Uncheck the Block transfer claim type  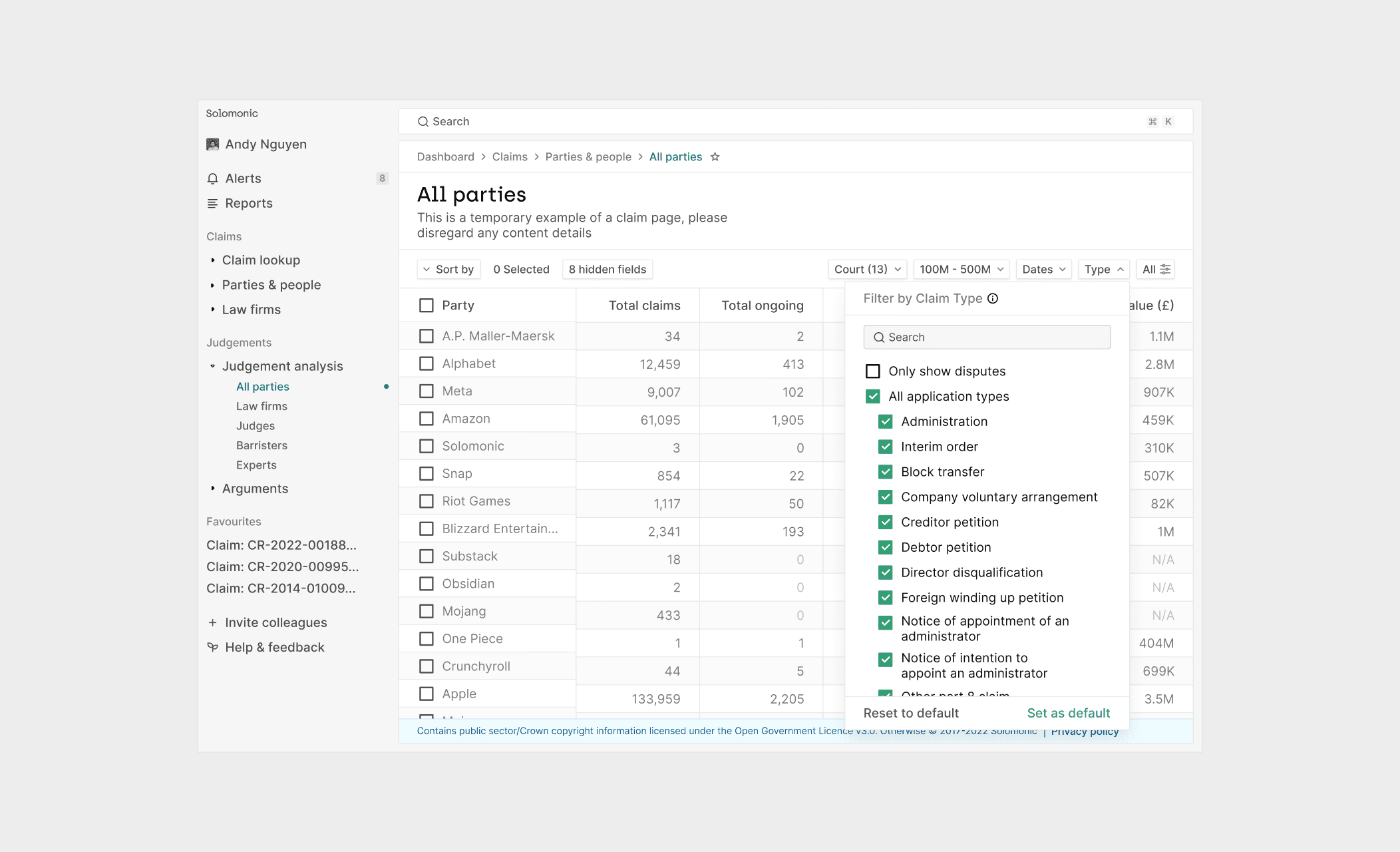(x=885, y=472)
